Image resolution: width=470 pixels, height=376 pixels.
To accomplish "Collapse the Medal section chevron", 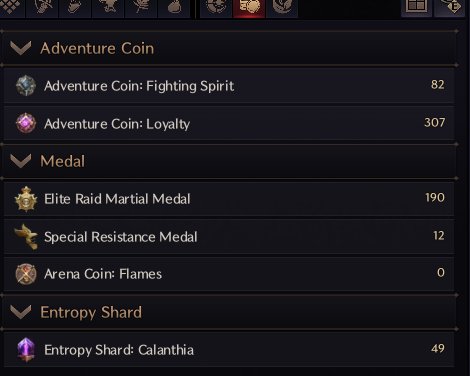I will pos(21,161).
